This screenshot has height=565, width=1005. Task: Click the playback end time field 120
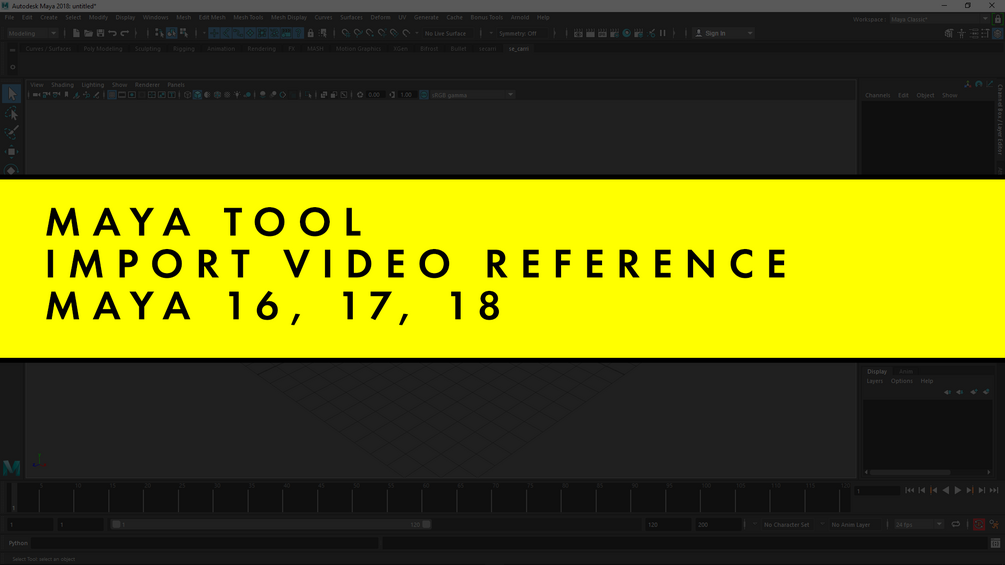click(x=668, y=525)
